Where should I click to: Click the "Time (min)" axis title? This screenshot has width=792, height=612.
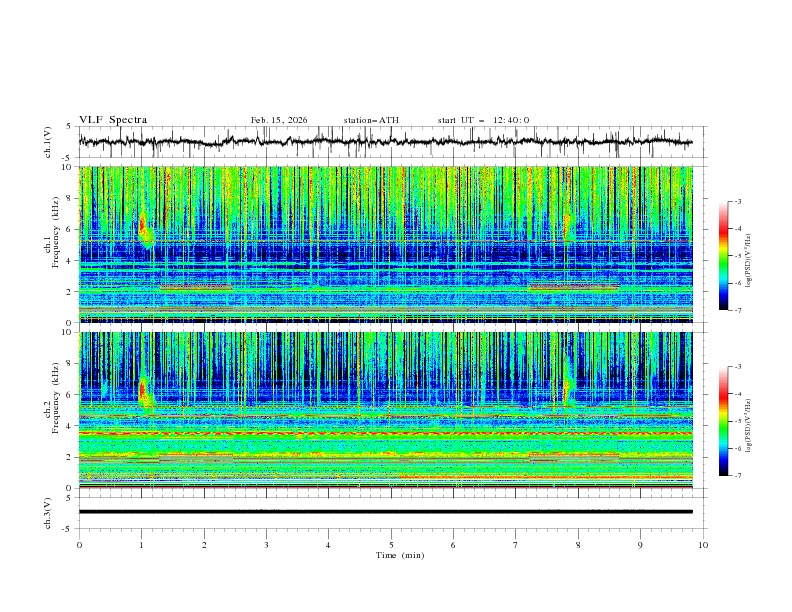click(400, 555)
